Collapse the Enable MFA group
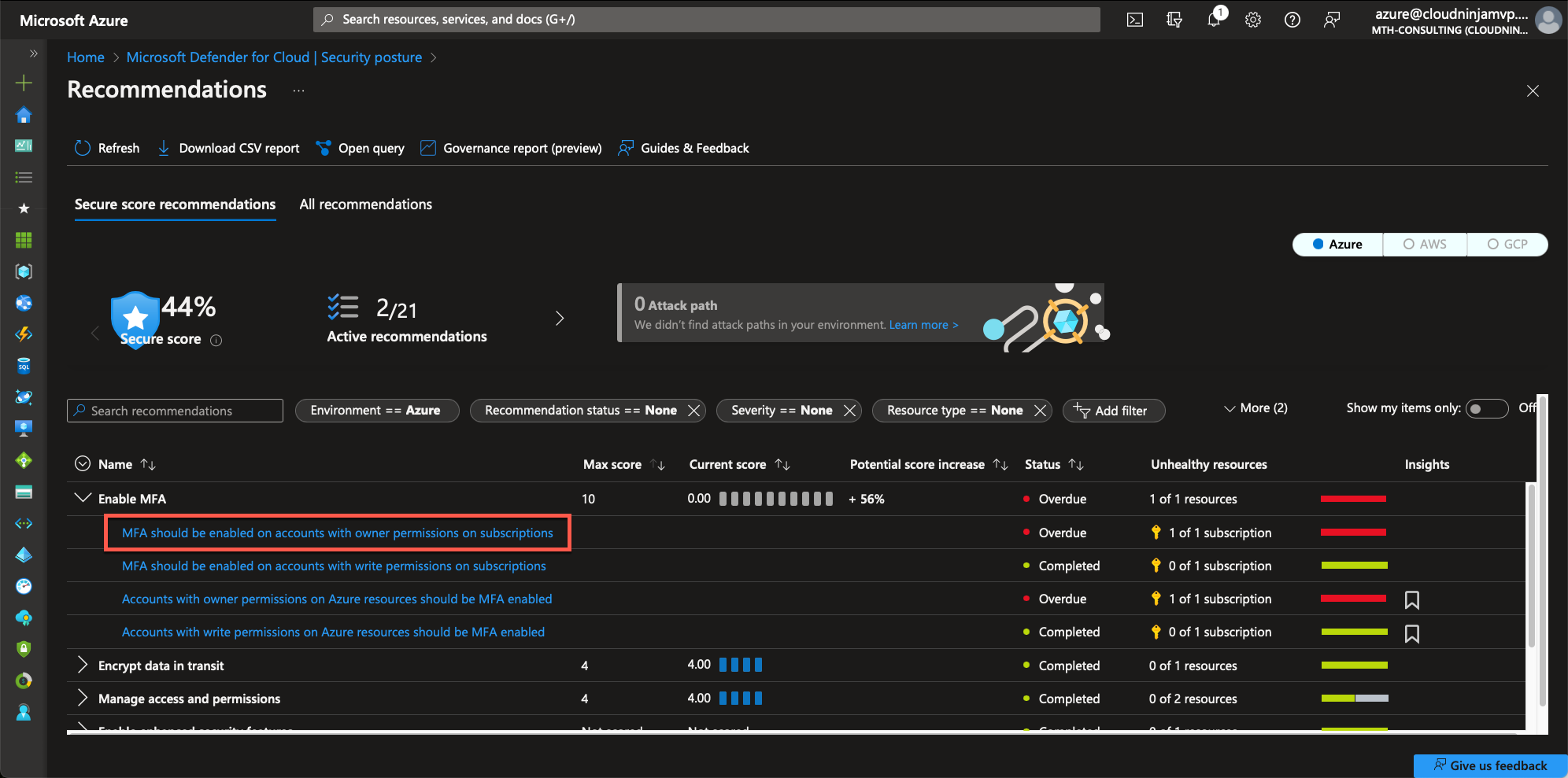1568x778 pixels. (x=83, y=498)
